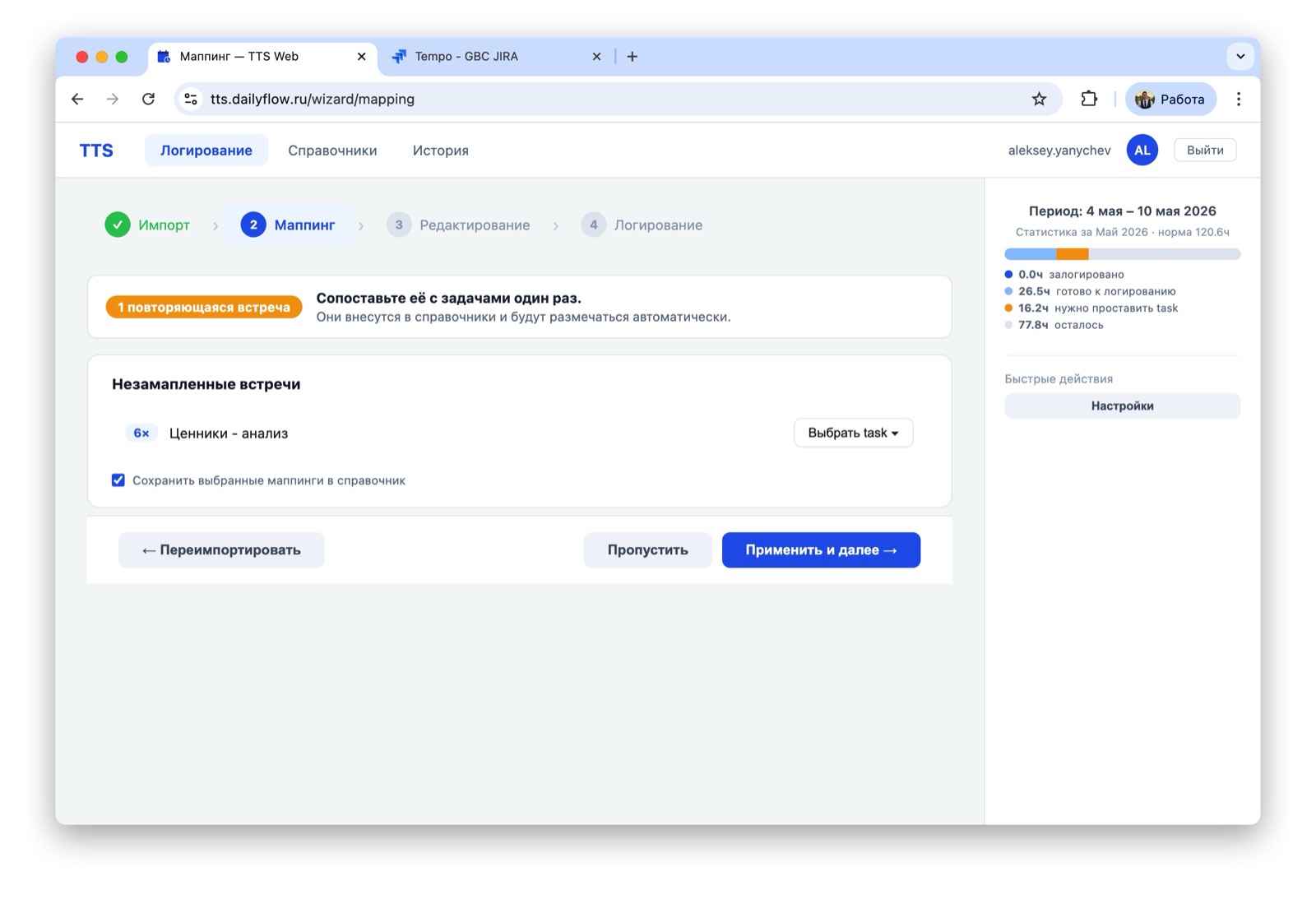
Task: Click Незамапленные встречи heading
Action: click(x=206, y=384)
